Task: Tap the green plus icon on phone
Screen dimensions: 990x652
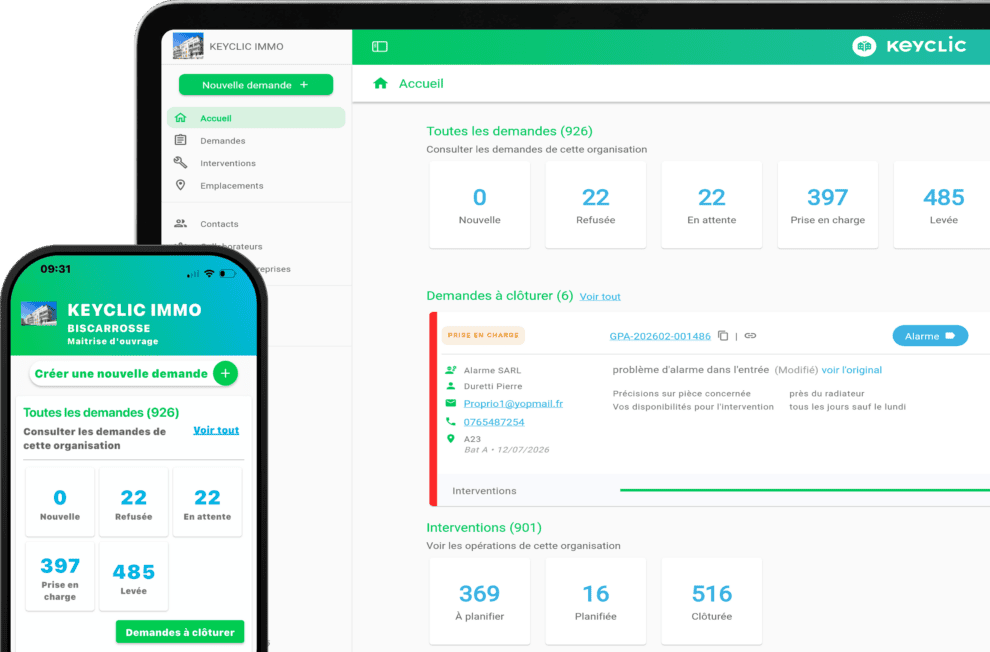Action: (225, 374)
